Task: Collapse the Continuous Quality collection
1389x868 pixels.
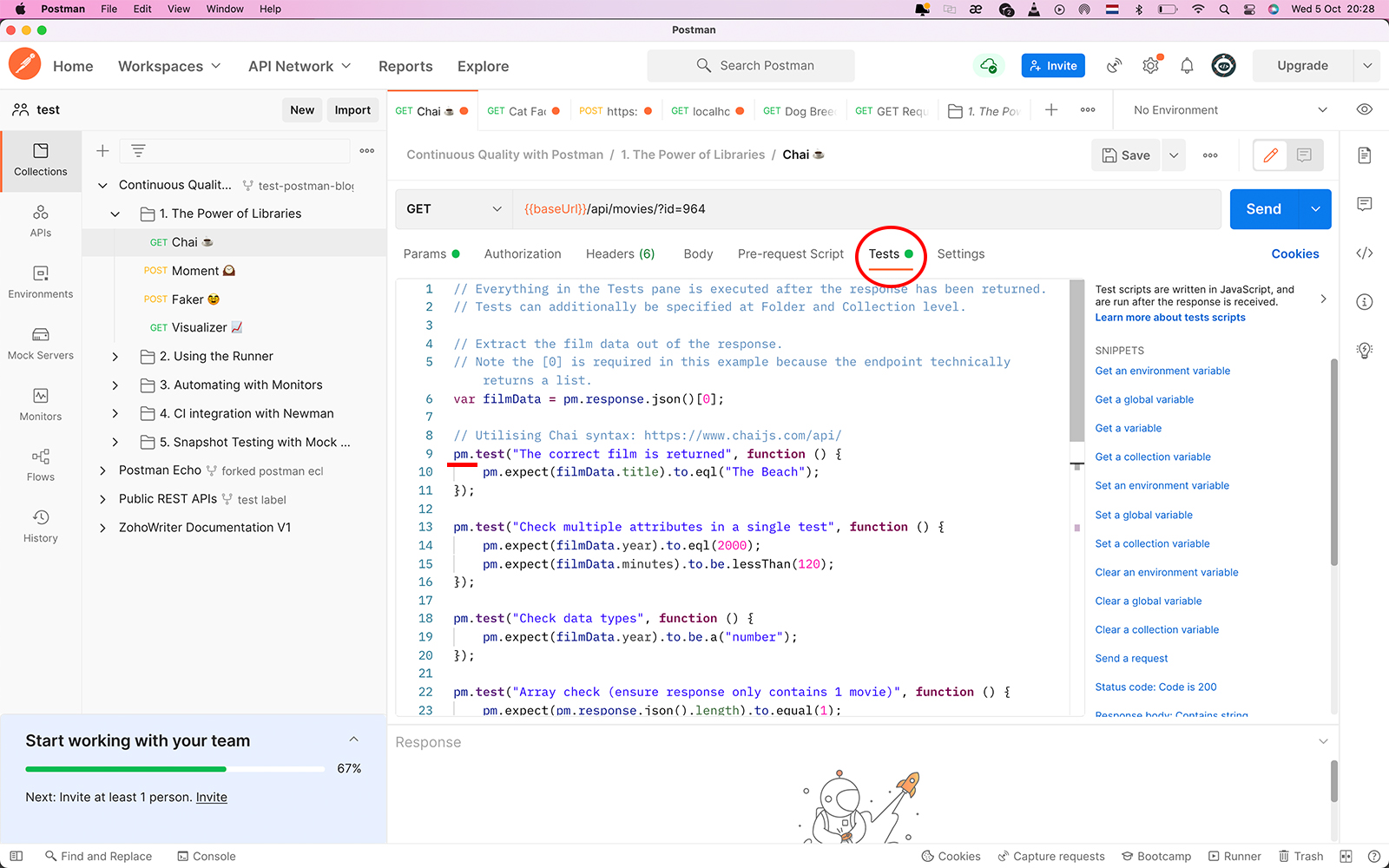Action: (x=102, y=185)
